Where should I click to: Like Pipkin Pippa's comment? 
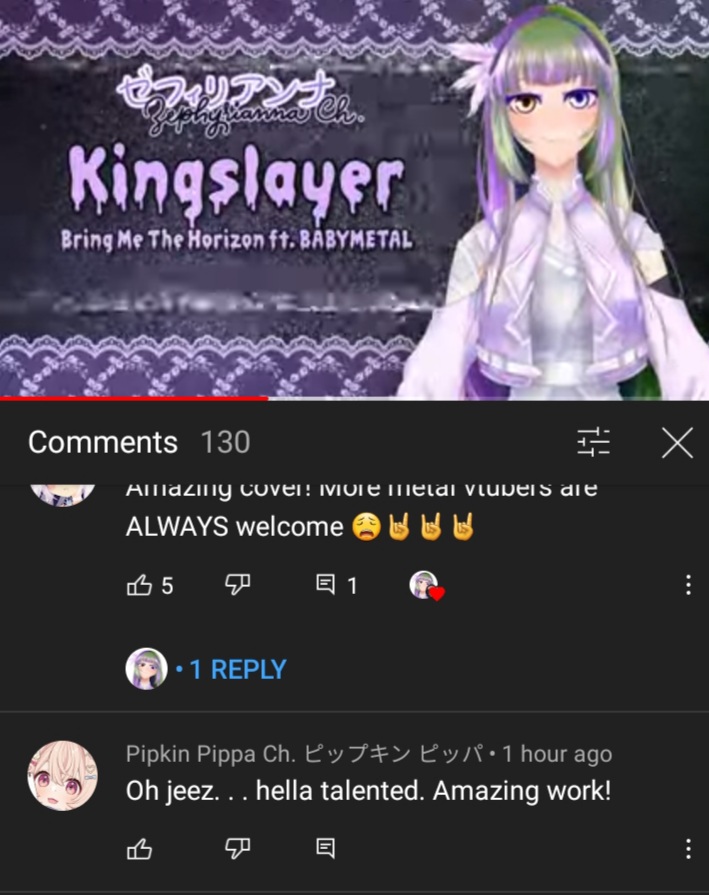click(x=139, y=849)
